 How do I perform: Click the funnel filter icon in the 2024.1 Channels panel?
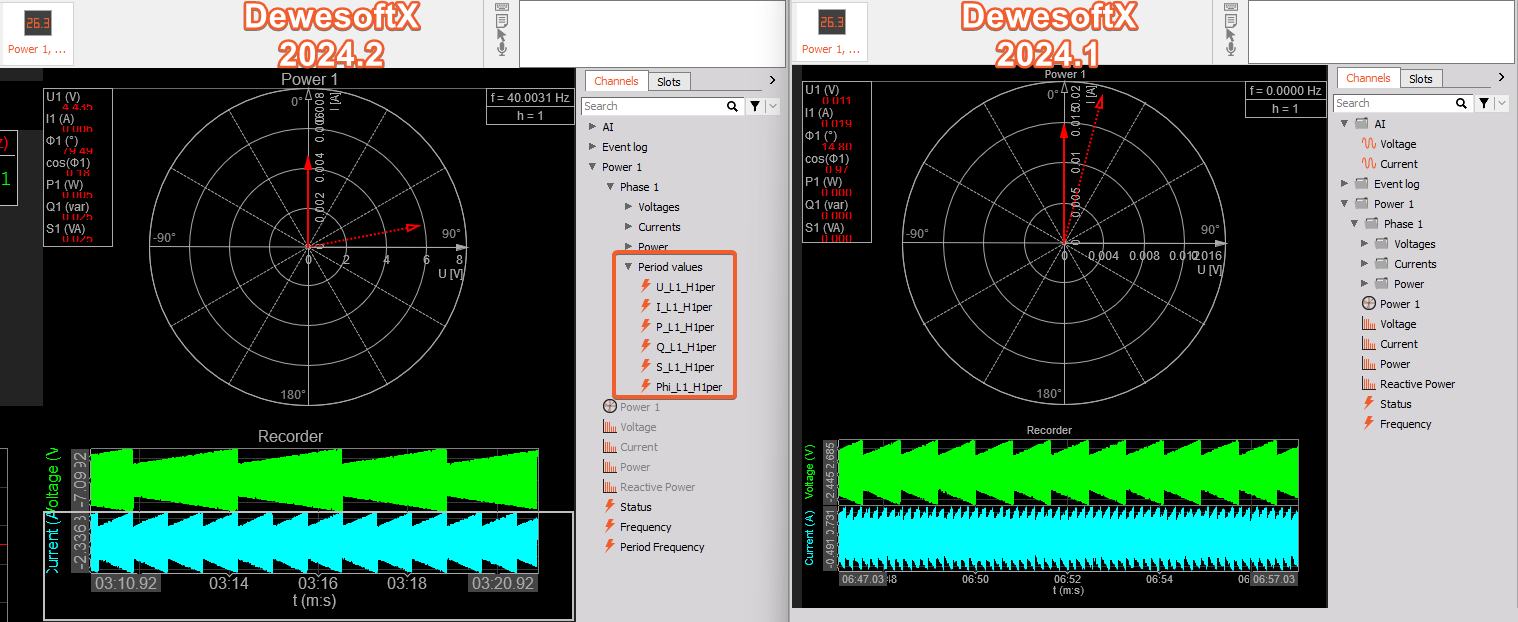(x=1485, y=103)
